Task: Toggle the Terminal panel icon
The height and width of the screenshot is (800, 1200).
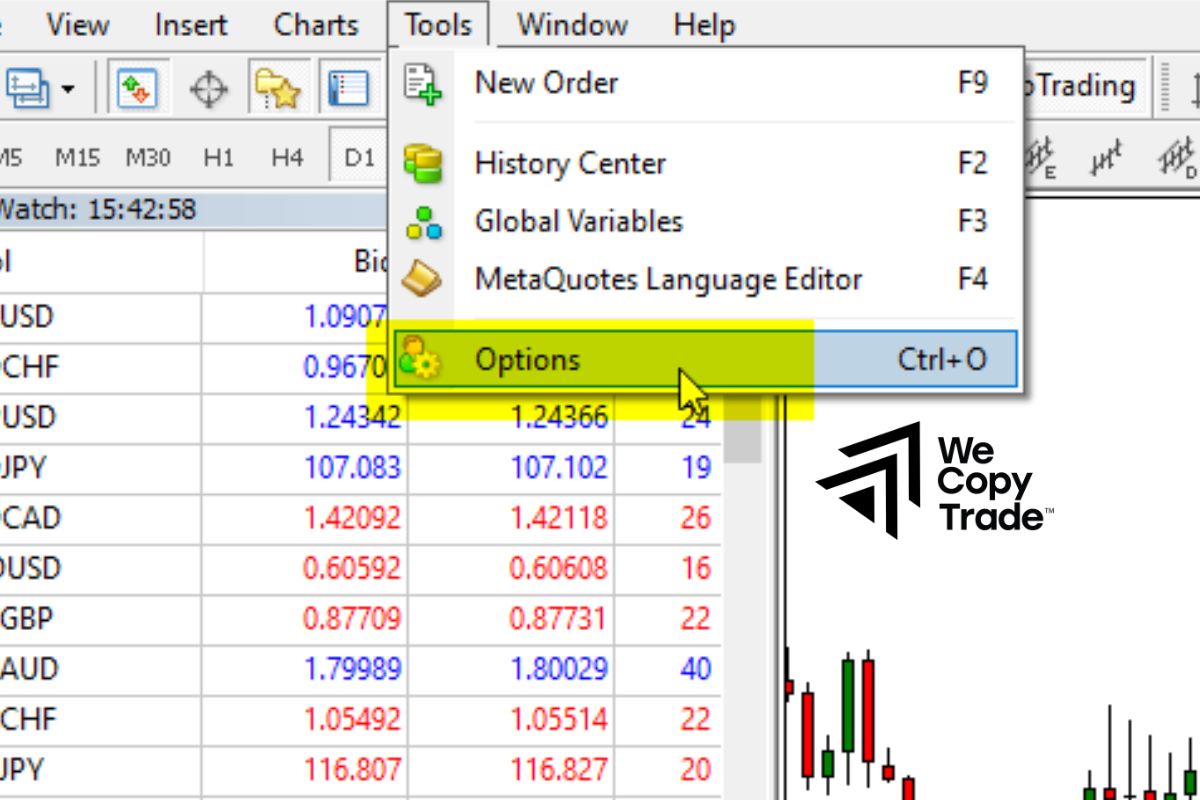Action: 347,89
